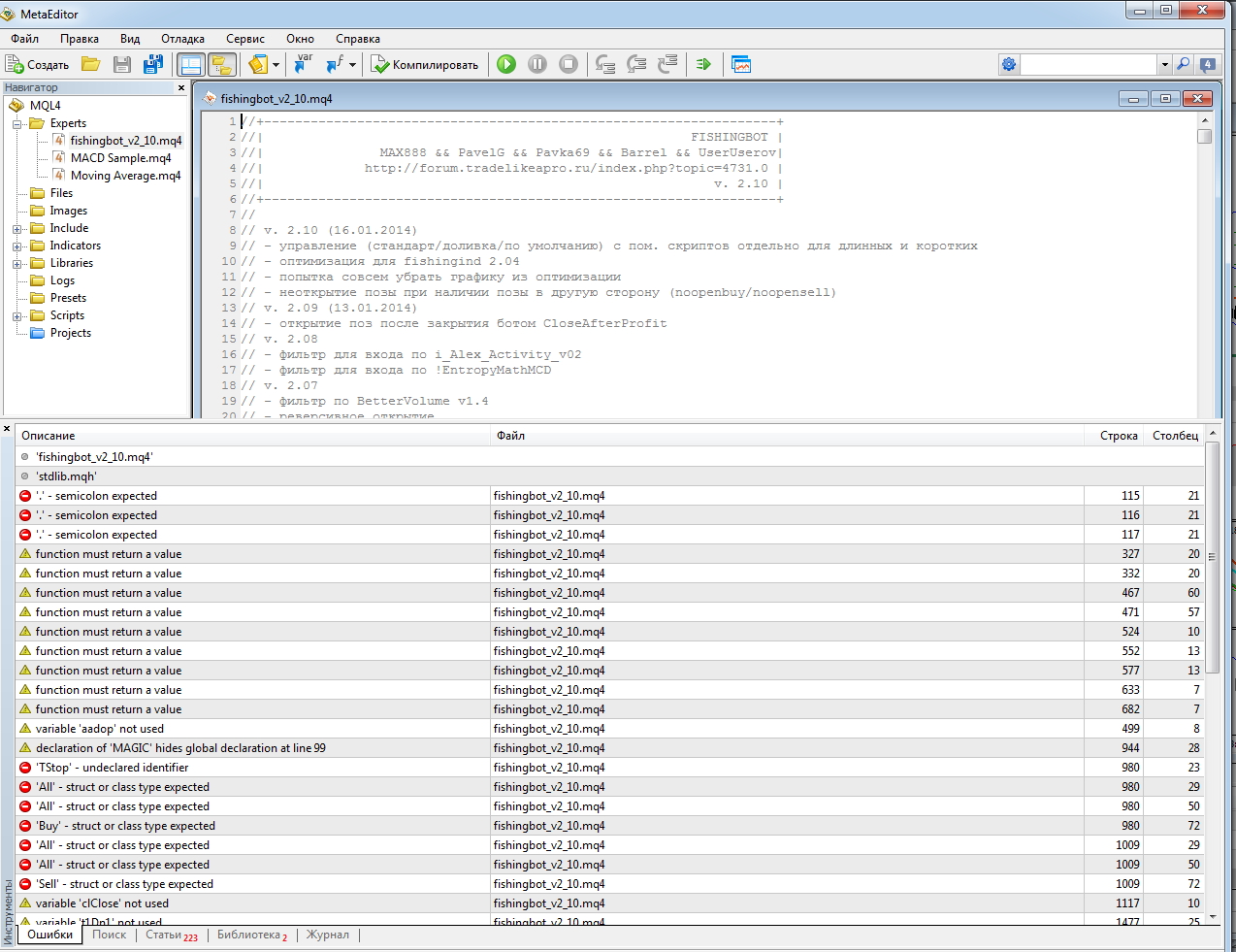1236x952 pixels.
Task: Sort errors by Столбец column header
Action: click(x=1174, y=436)
